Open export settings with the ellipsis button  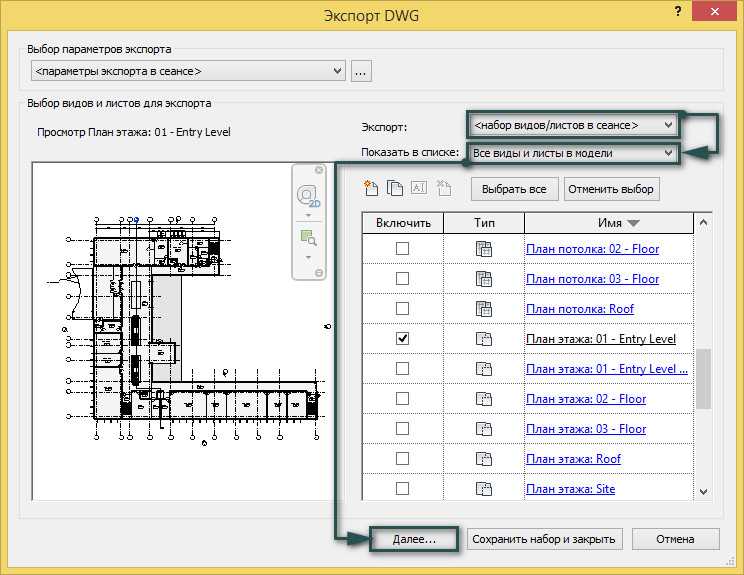tap(361, 71)
